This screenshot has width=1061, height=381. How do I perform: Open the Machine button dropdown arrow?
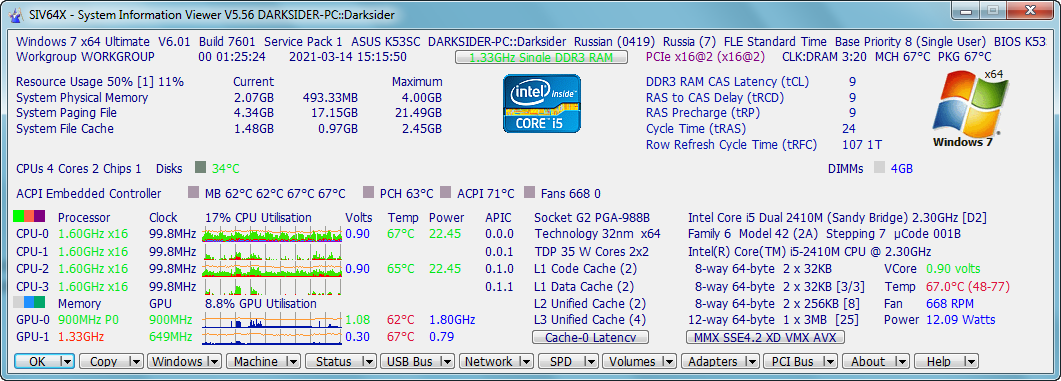coord(293,361)
